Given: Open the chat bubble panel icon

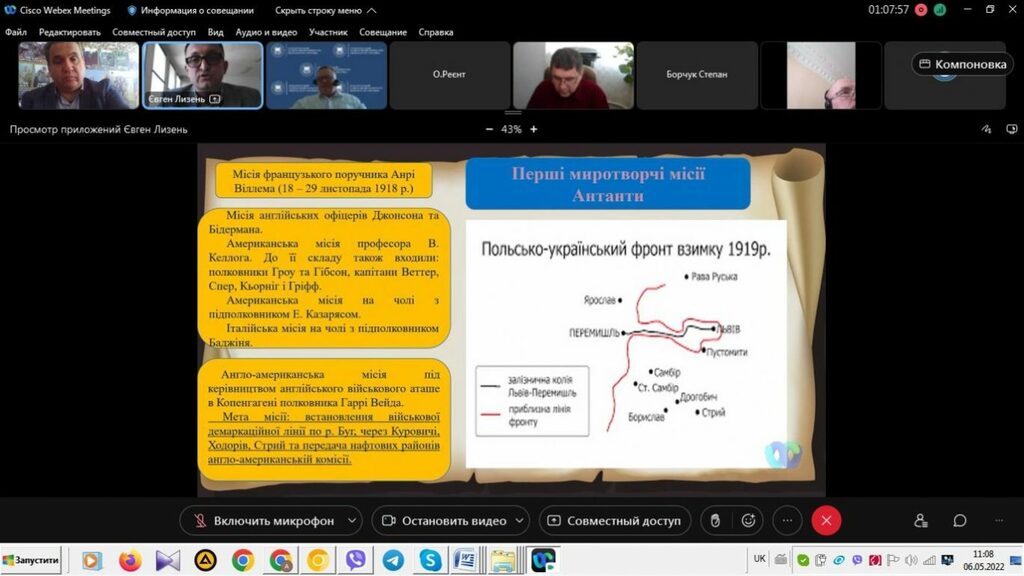Looking at the screenshot, I should point(960,521).
